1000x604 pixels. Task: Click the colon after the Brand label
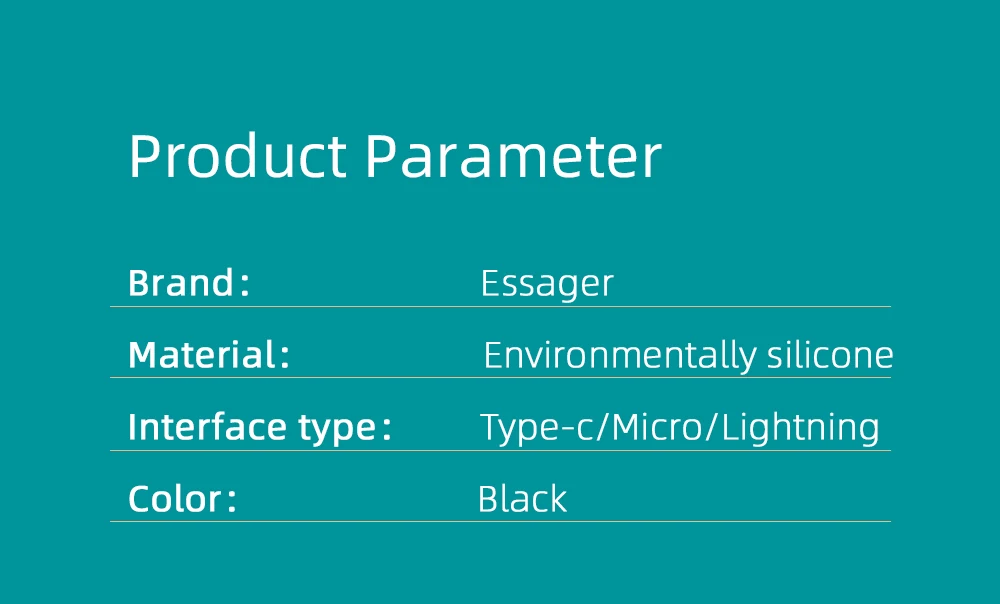click(x=244, y=286)
